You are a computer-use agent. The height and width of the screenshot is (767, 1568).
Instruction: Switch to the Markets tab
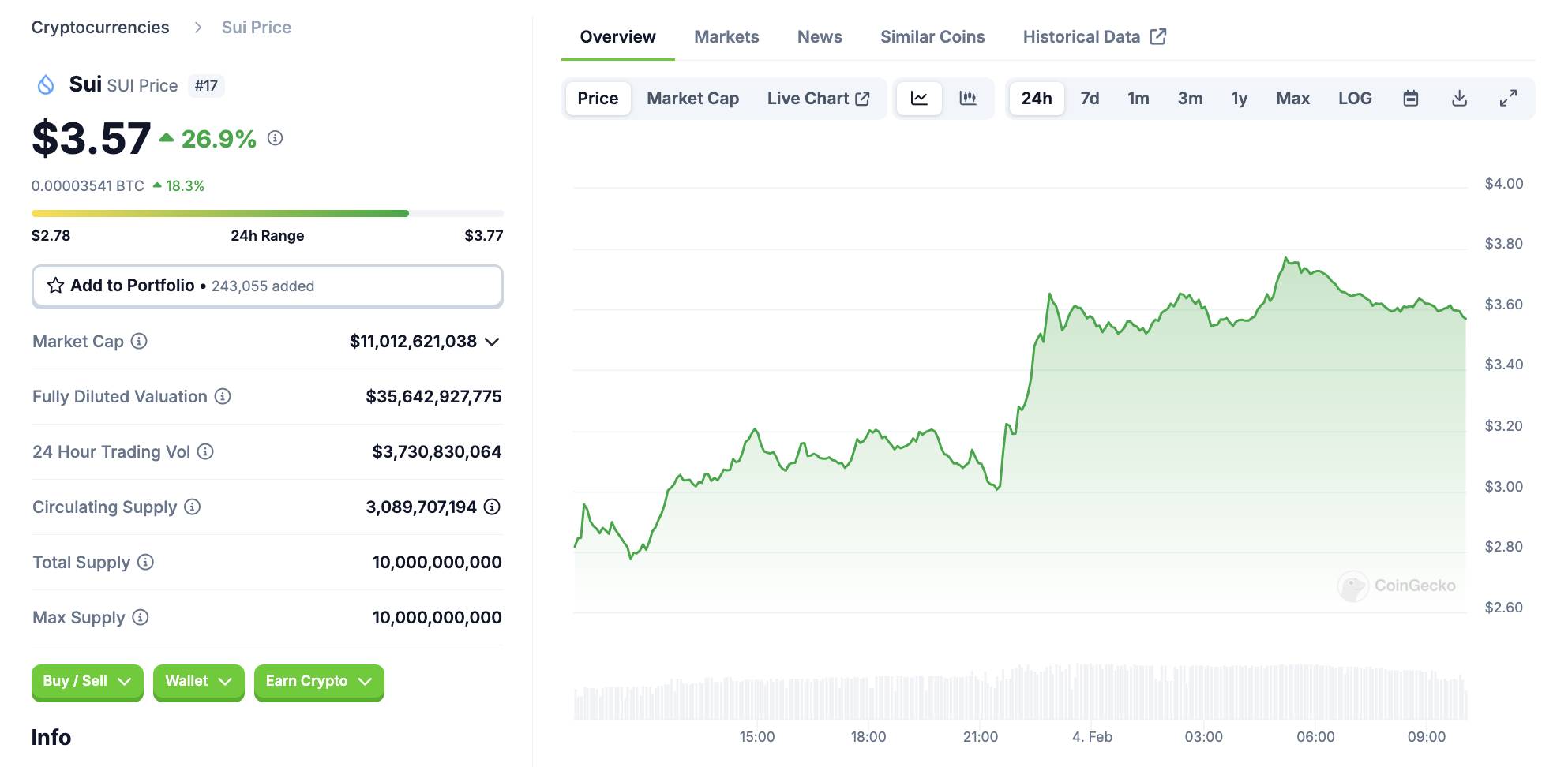point(726,36)
